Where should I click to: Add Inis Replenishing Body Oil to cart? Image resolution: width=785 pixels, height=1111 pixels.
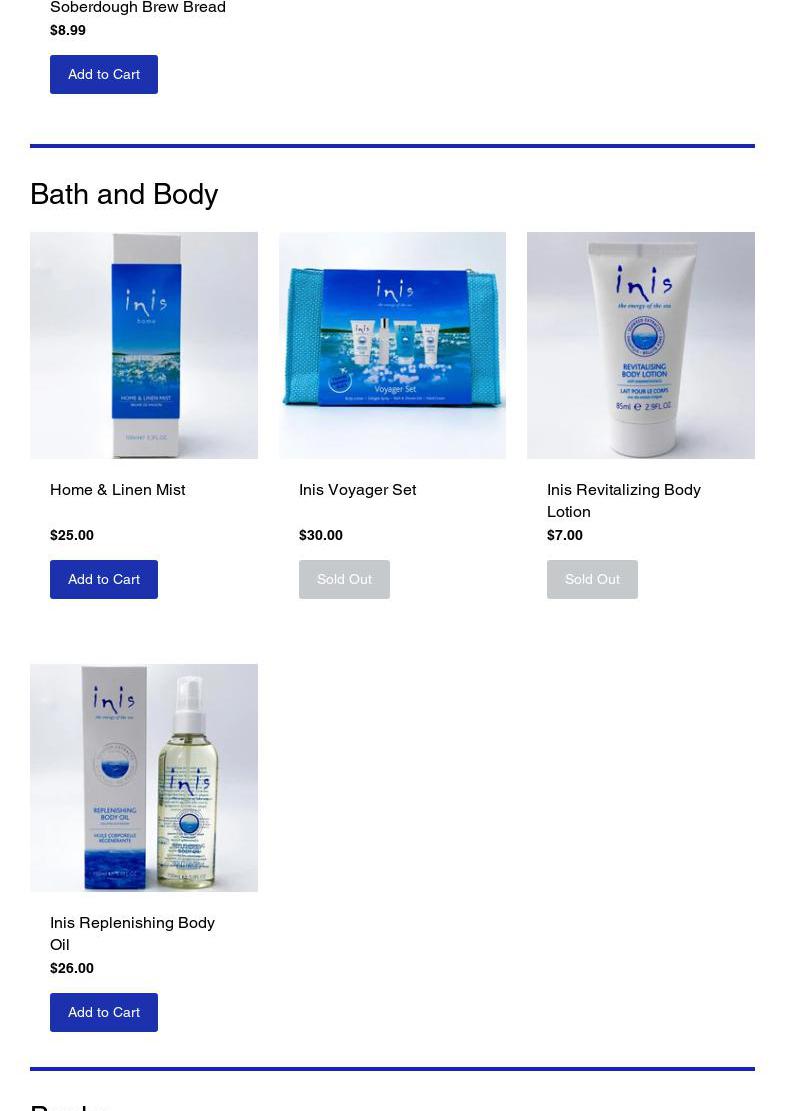click(103, 1013)
